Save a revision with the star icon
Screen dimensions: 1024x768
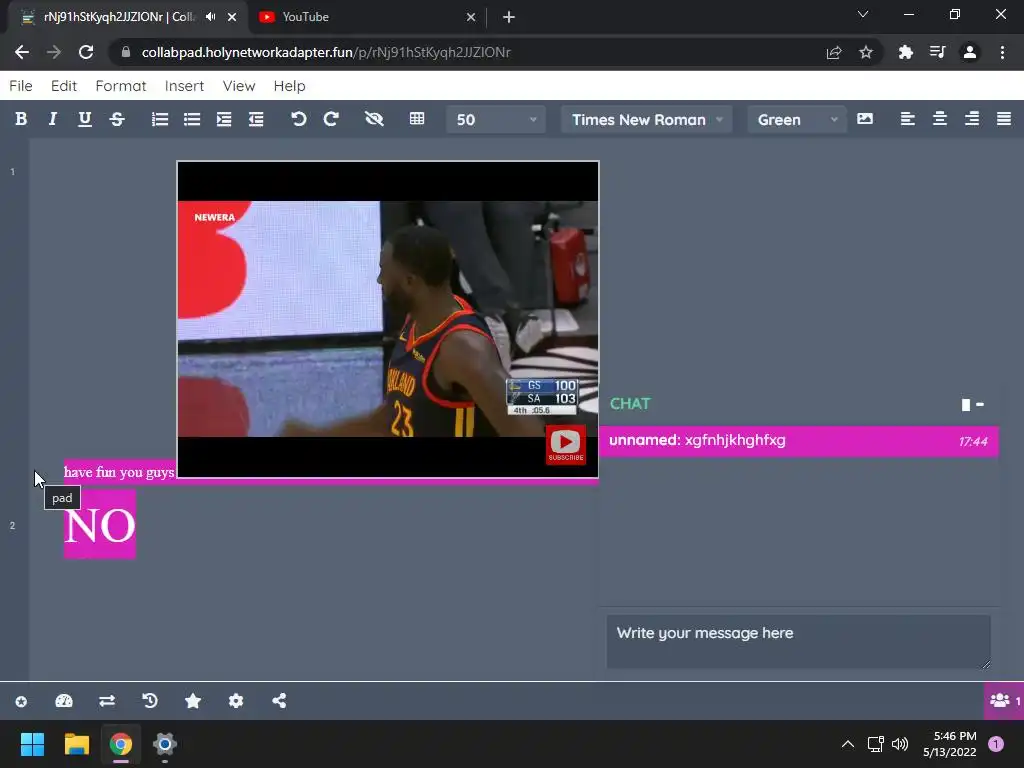click(193, 701)
